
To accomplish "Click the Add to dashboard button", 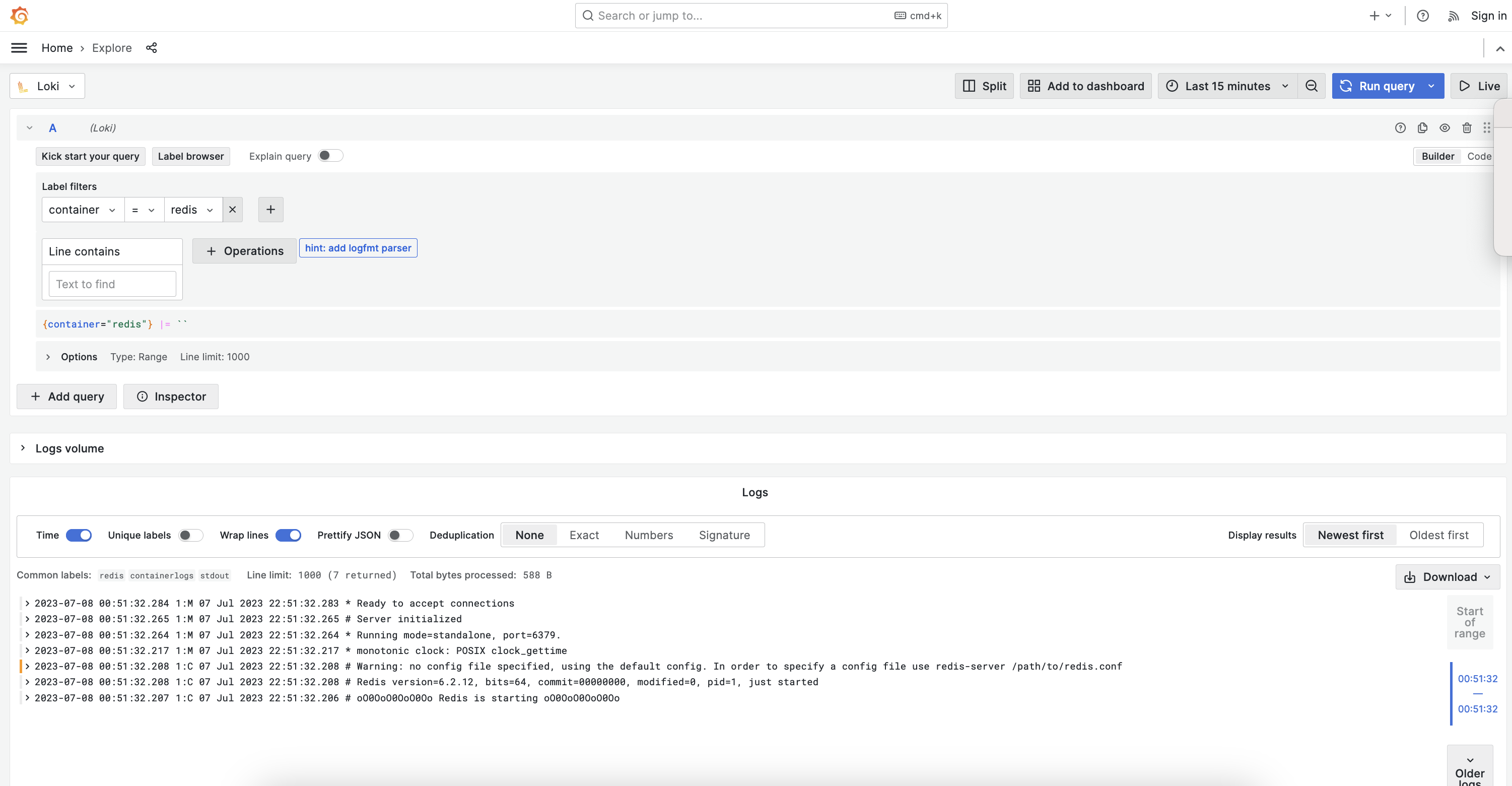I will click(1085, 86).
